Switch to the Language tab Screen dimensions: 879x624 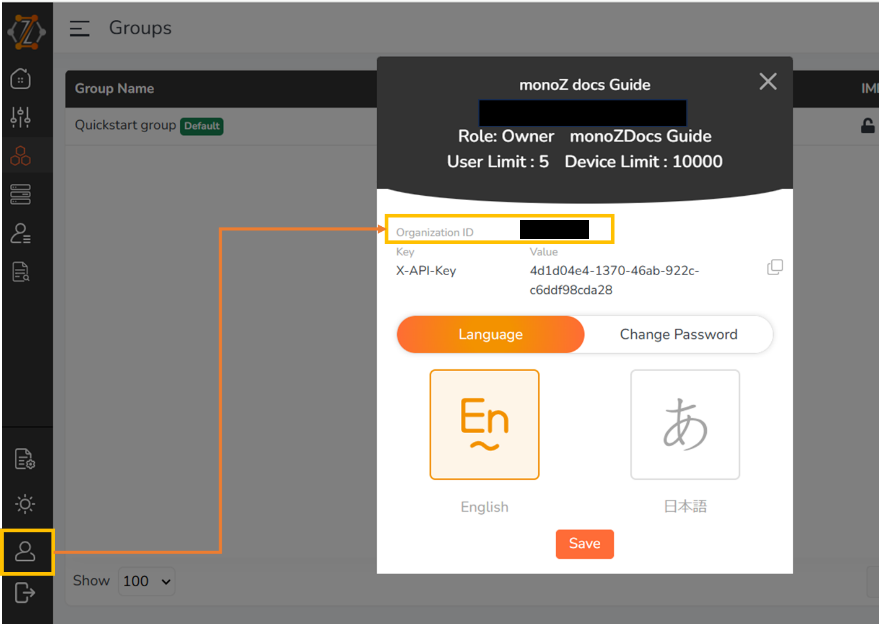tap(490, 335)
